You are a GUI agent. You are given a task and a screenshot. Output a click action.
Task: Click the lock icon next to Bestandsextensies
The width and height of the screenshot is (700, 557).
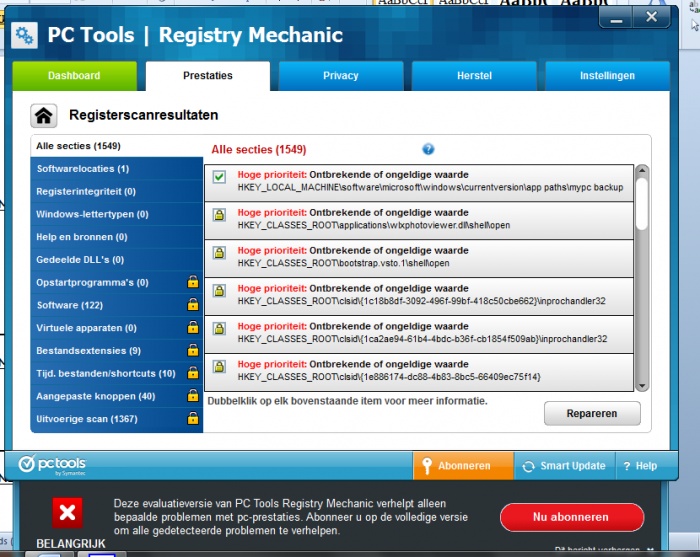tap(192, 350)
